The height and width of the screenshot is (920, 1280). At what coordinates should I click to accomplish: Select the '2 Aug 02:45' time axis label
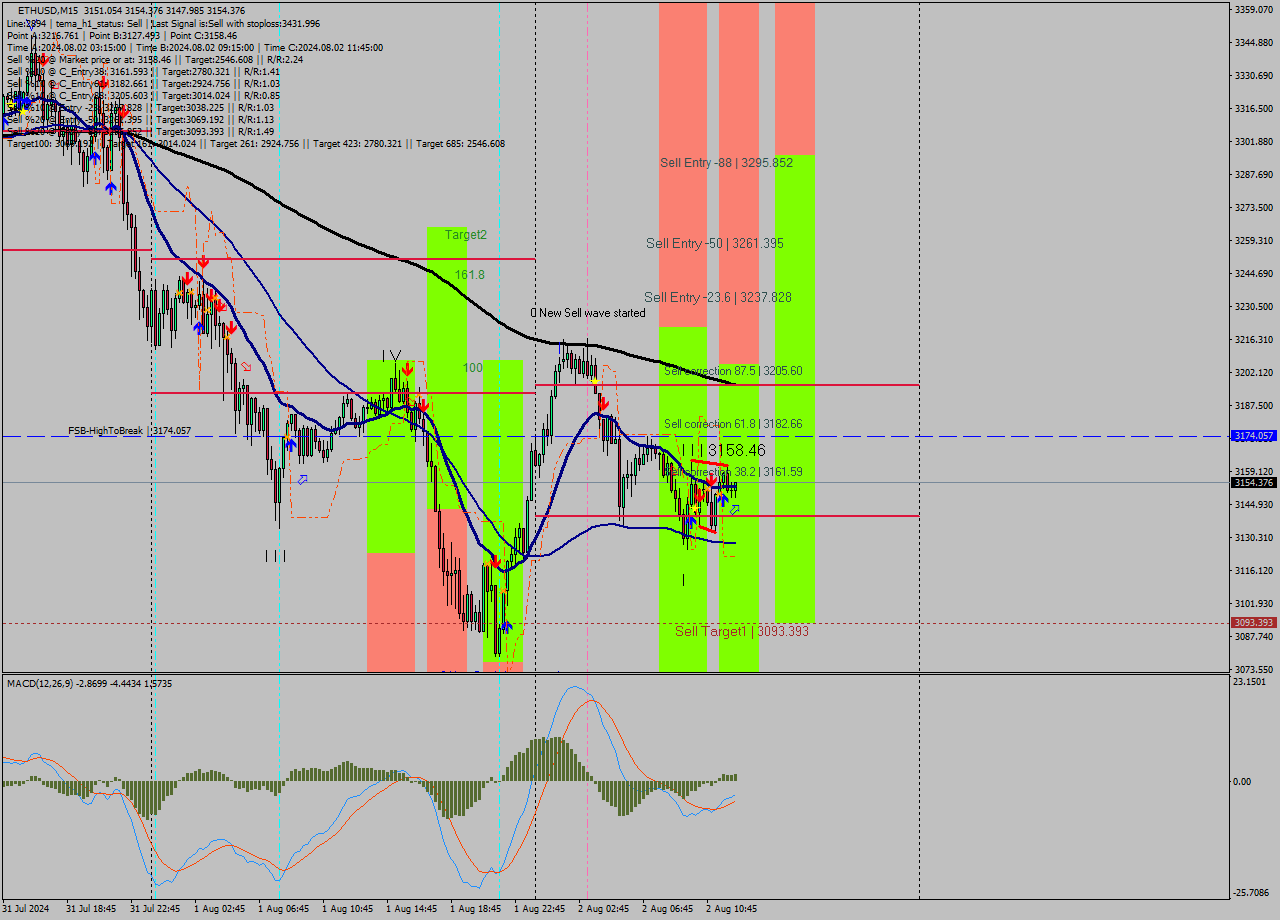[603, 909]
